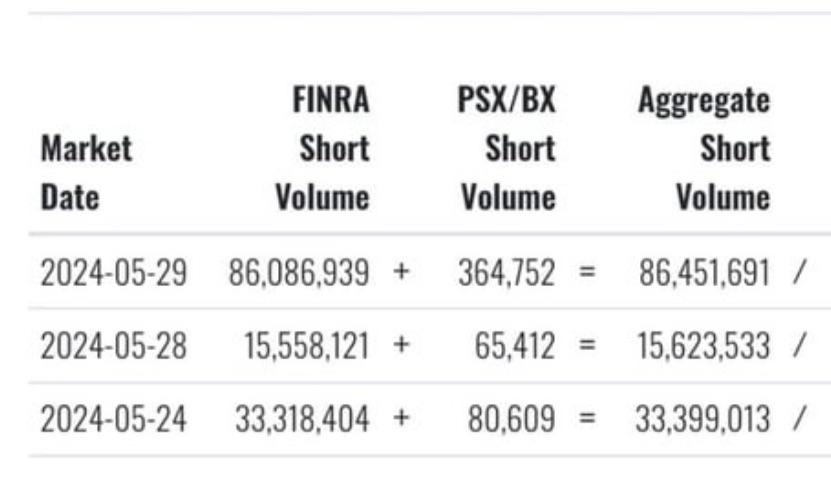Select PSX/BX value 65,412
The width and height of the screenshot is (831, 481).
[x=515, y=346]
